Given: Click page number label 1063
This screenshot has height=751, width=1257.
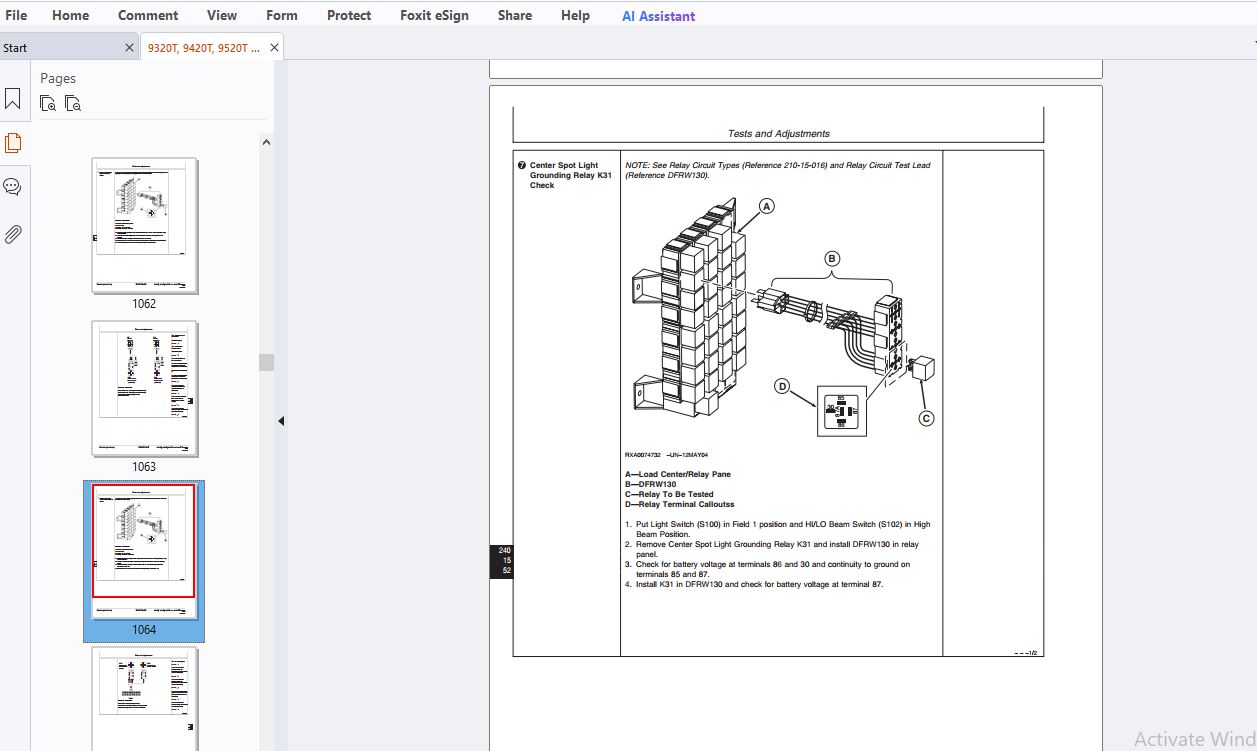Looking at the screenshot, I should coord(144,467).
